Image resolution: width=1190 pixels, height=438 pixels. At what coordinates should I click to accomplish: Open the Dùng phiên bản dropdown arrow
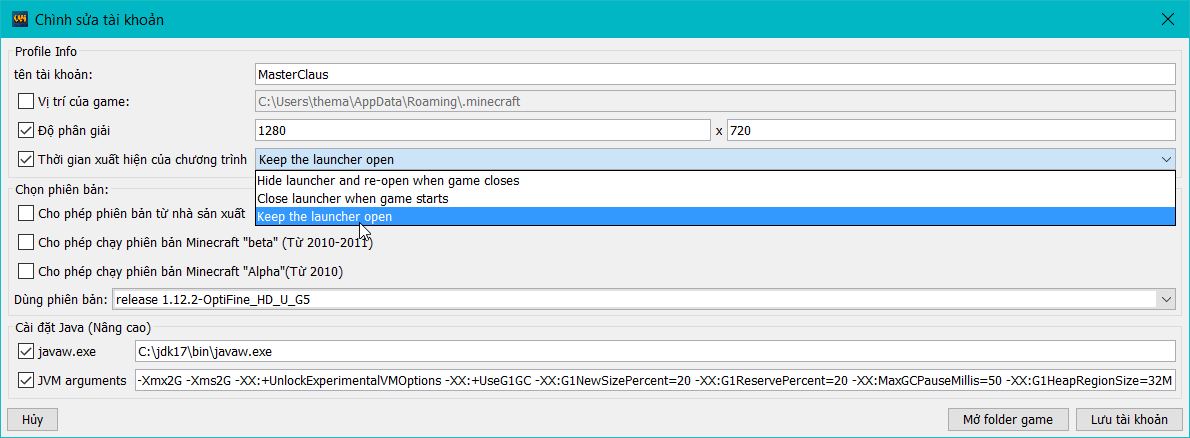[x=1166, y=300]
